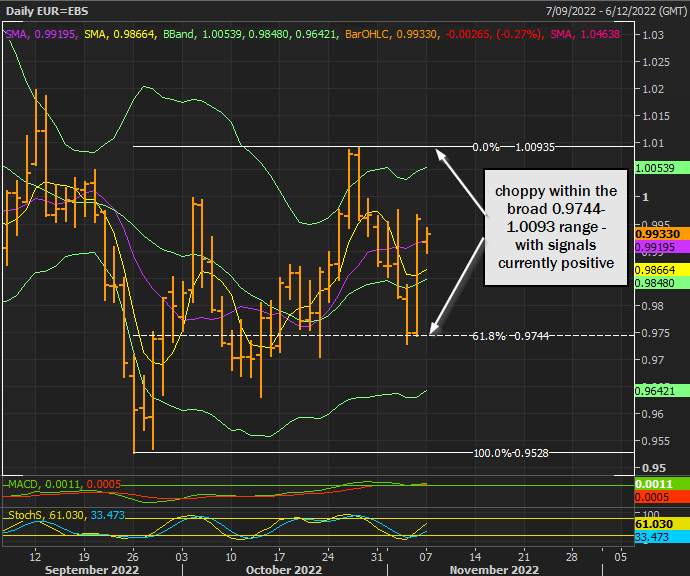
Task: Click the 1.03 price axis label
Action: pos(653,35)
